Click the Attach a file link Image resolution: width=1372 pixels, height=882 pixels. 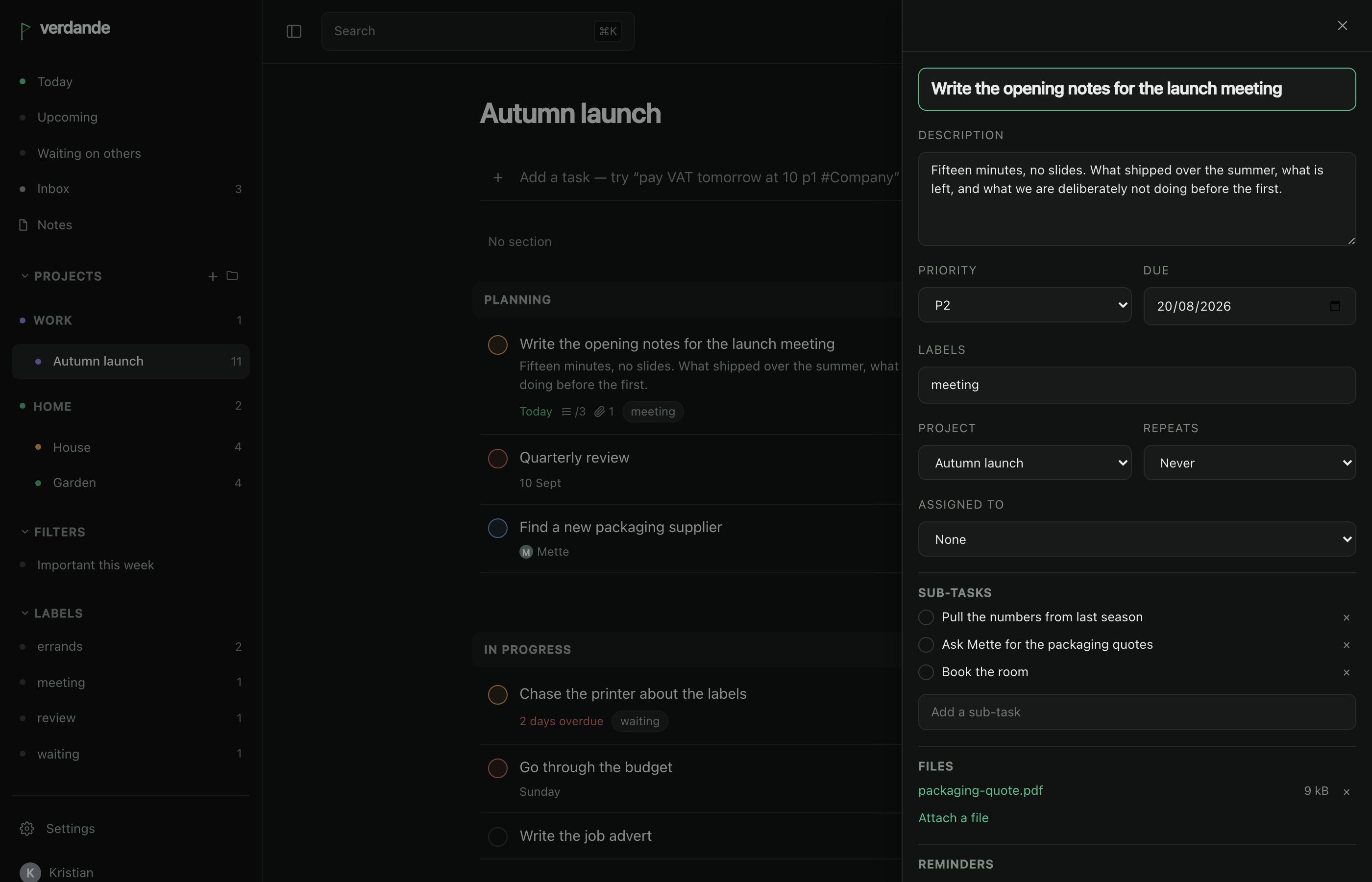[954, 818]
